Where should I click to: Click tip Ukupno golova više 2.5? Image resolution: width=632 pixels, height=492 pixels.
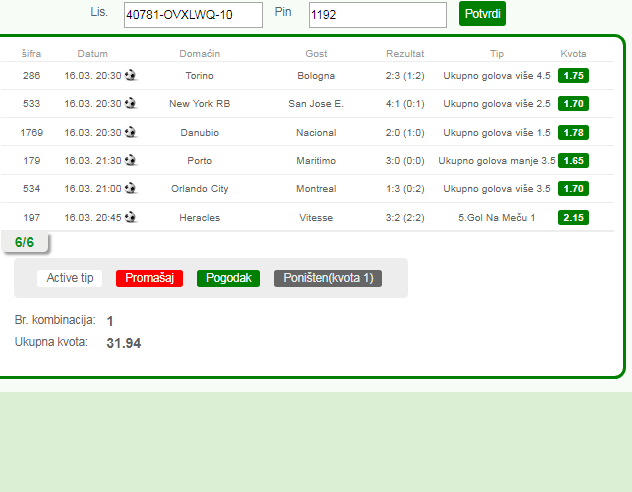497,104
